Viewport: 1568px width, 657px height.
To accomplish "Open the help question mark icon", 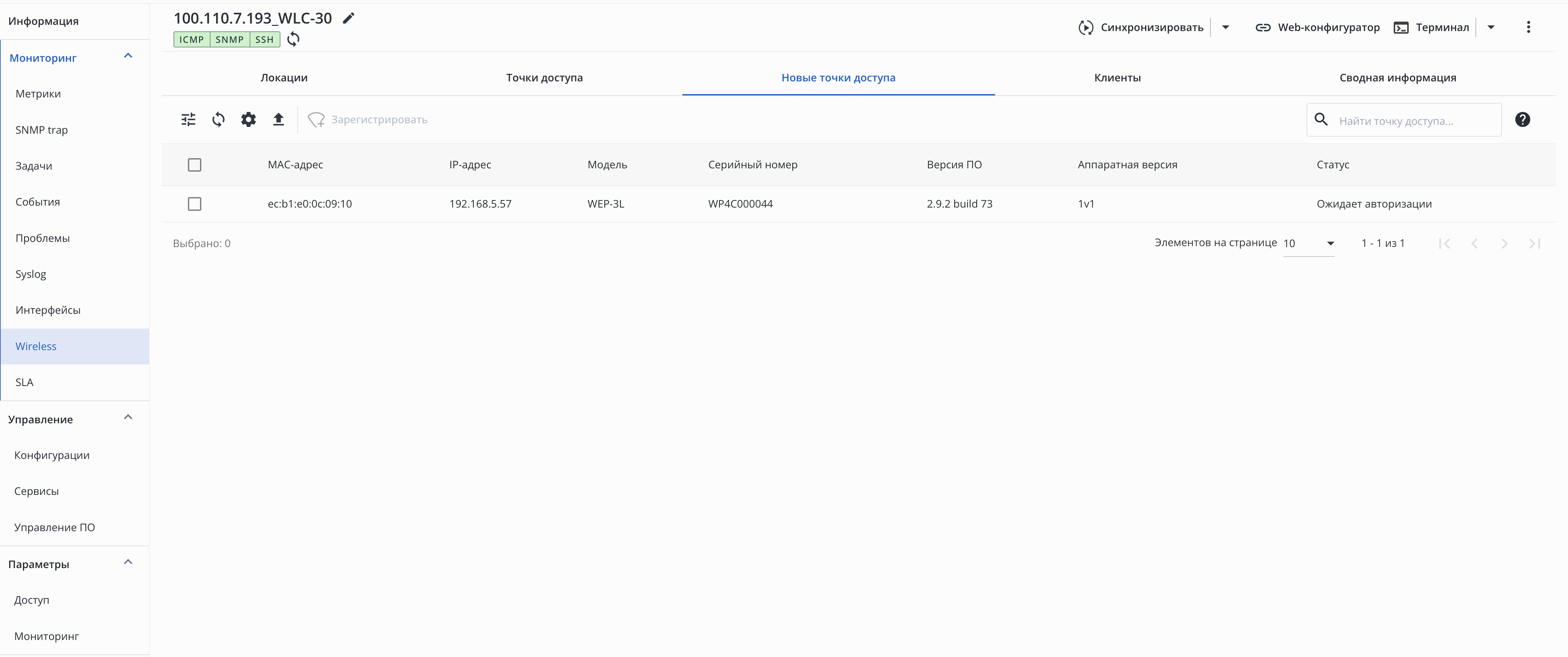I will click(1522, 119).
